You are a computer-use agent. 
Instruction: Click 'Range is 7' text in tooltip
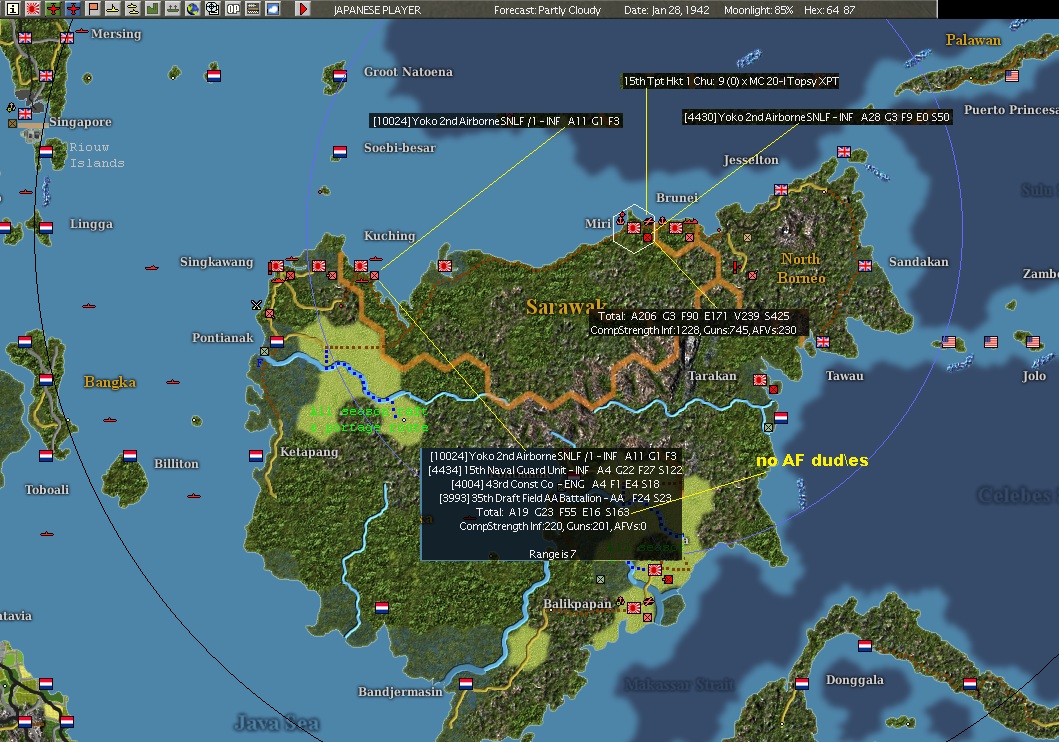[552, 554]
